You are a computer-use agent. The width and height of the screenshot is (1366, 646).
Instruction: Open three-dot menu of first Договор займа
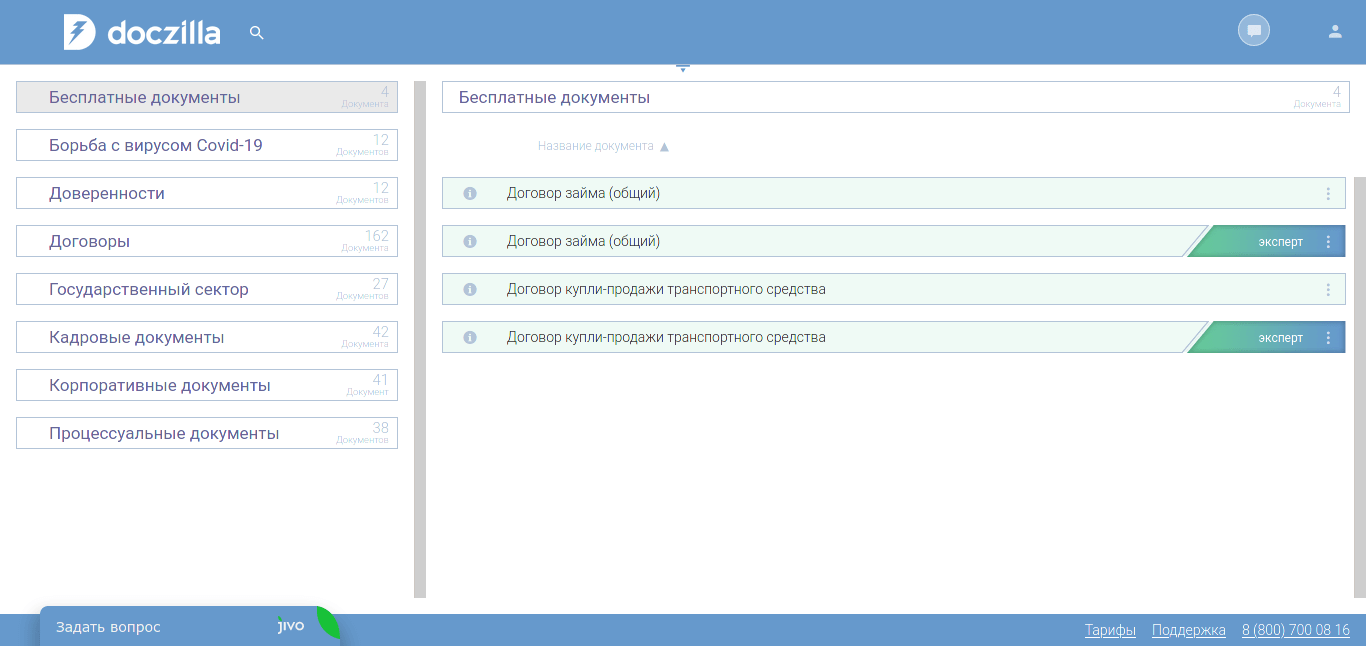(x=1328, y=194)
